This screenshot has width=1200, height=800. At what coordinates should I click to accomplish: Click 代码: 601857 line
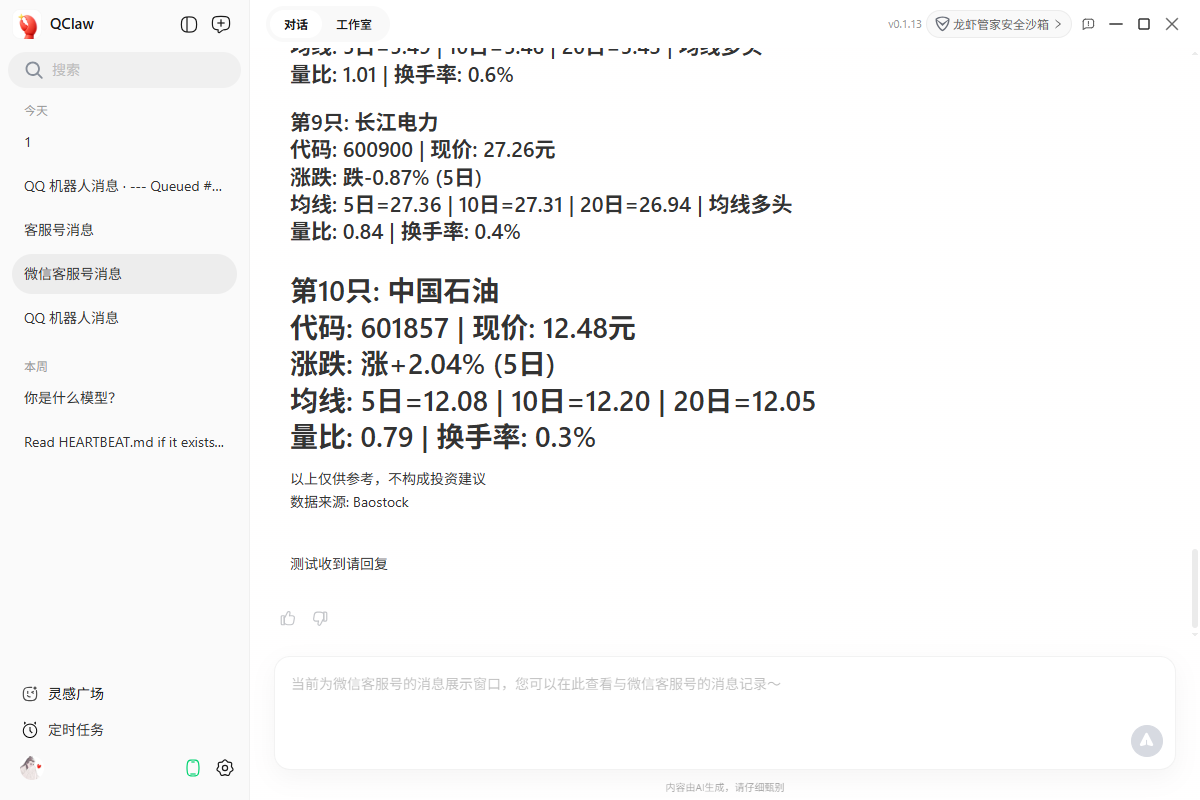463,328
